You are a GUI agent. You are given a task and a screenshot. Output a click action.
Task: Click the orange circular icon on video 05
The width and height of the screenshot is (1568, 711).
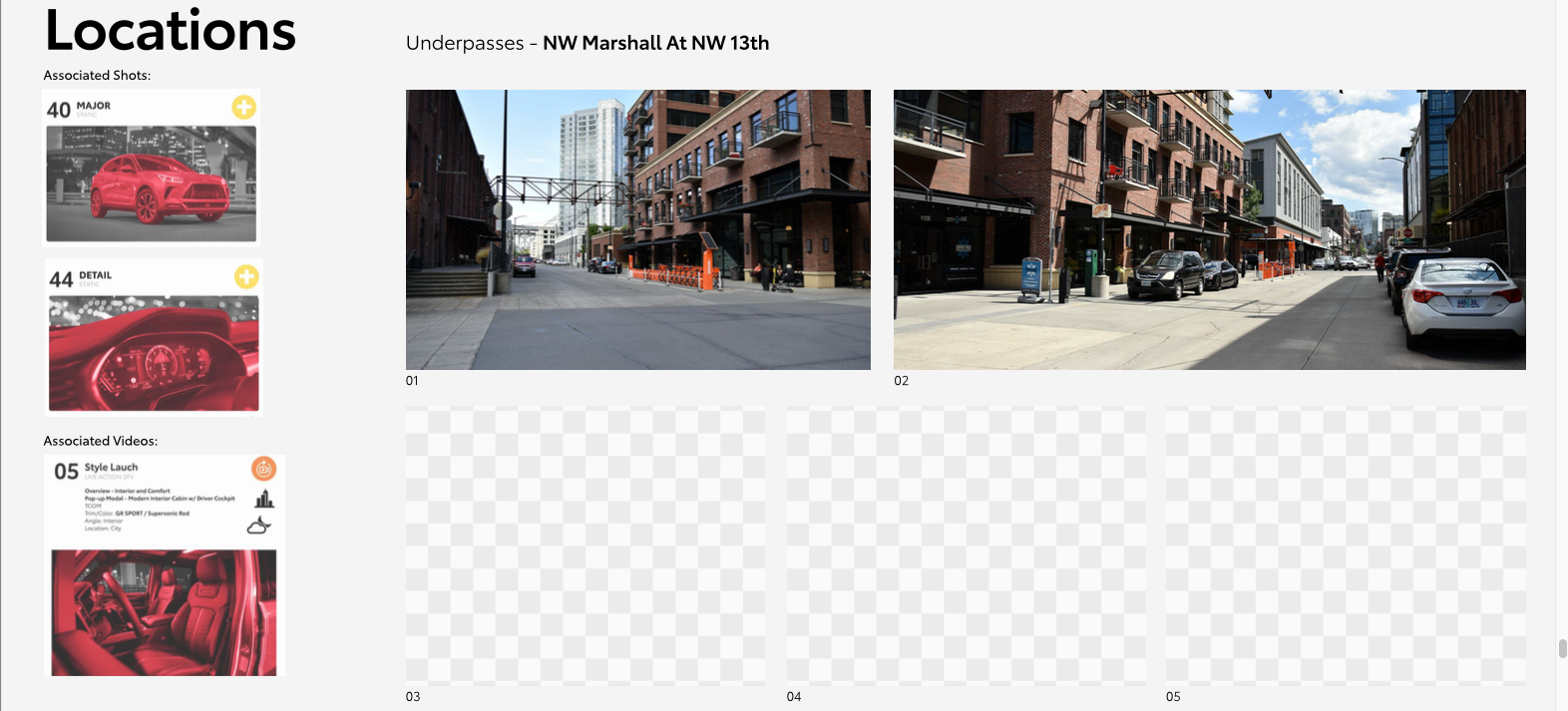263,469
